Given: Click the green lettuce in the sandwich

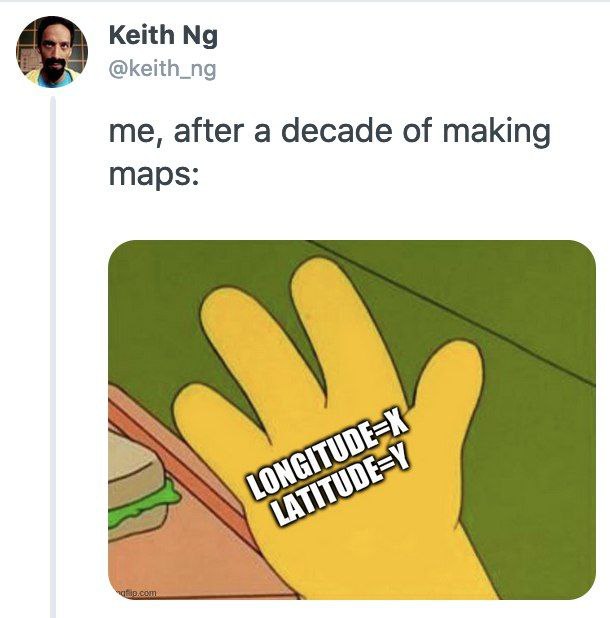Looking at the screenshot, I should pos(152,504).
